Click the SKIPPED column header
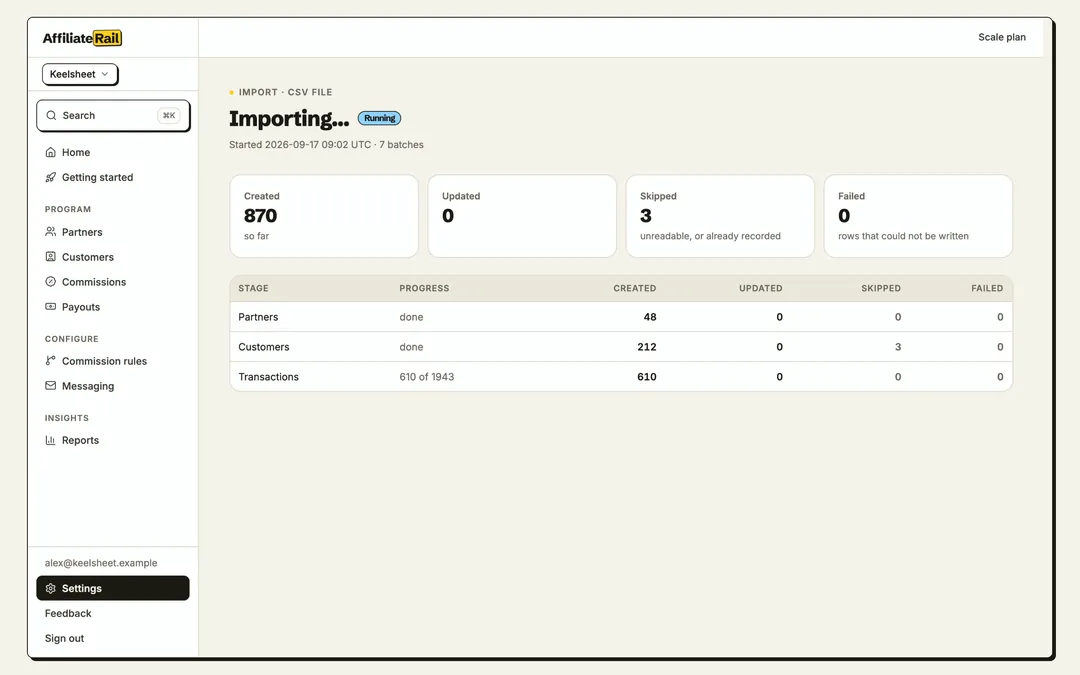The image size is (1080, 675). click(x=881, y=288)
